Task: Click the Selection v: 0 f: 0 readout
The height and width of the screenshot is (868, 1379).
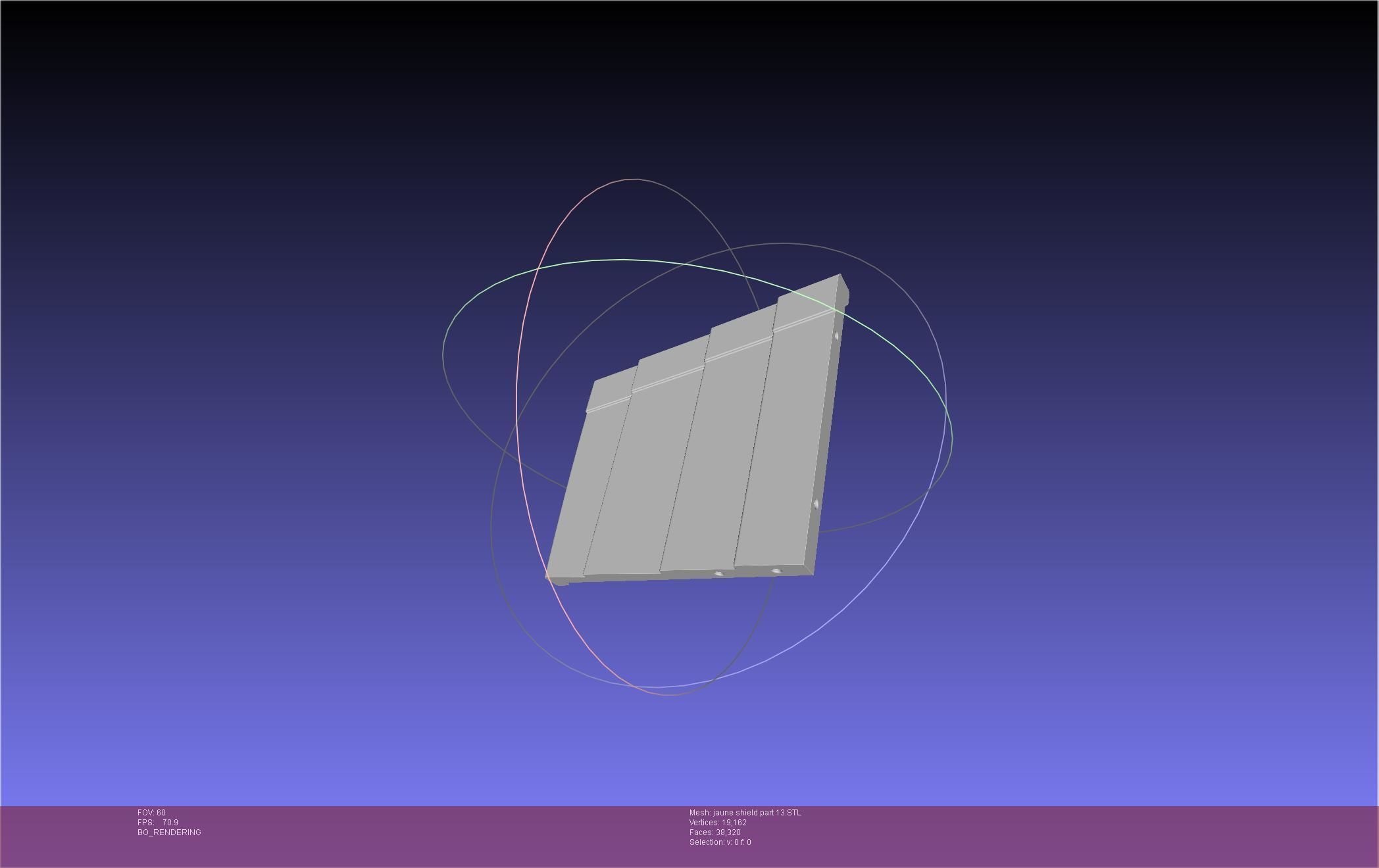Action: (x=720, y=842)
